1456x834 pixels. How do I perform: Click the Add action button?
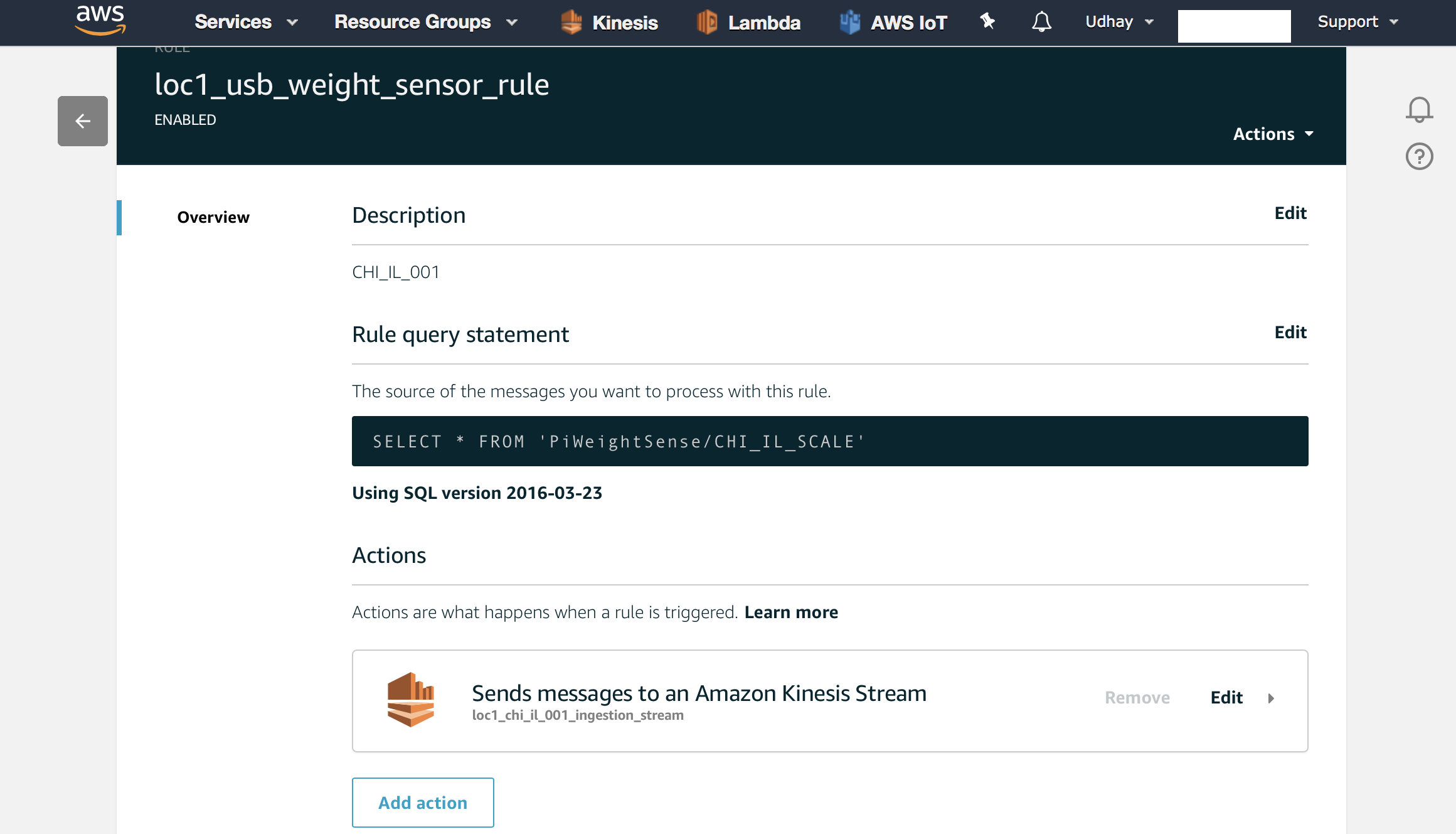click(423, 803)
